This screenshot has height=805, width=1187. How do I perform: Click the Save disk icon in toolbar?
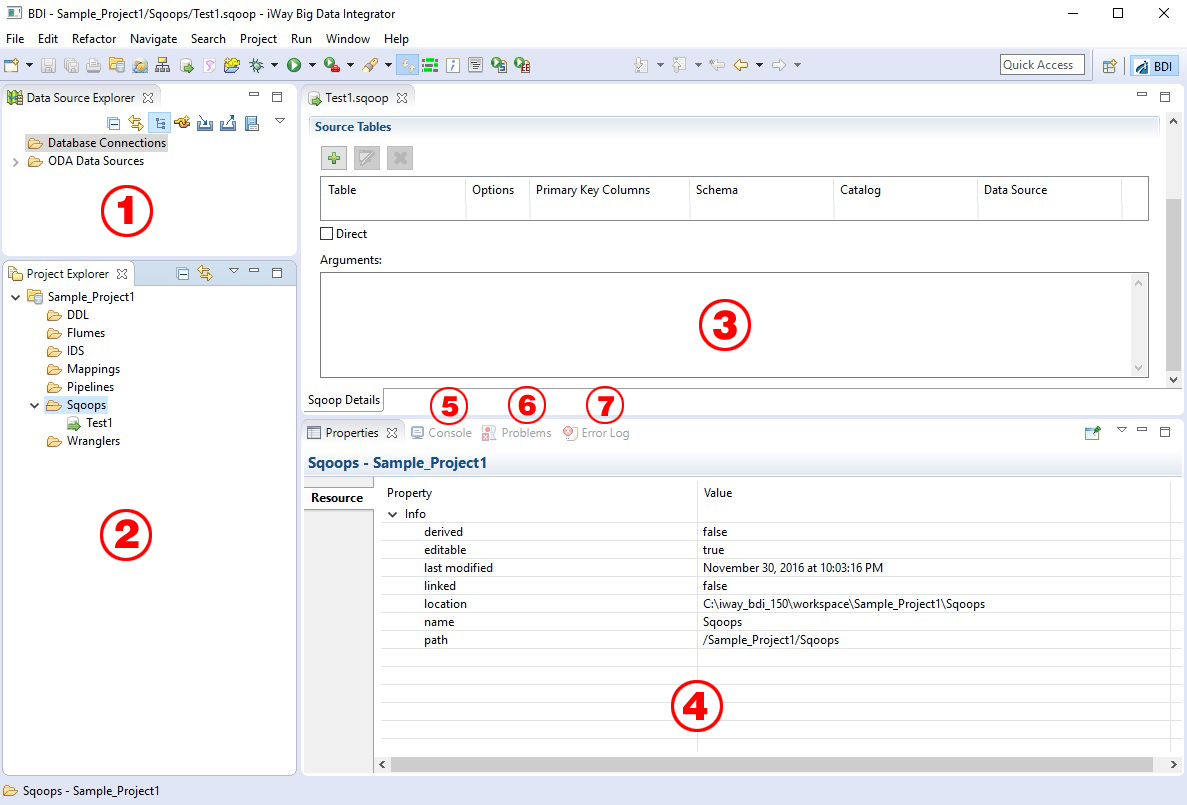(x=48, y=65)
